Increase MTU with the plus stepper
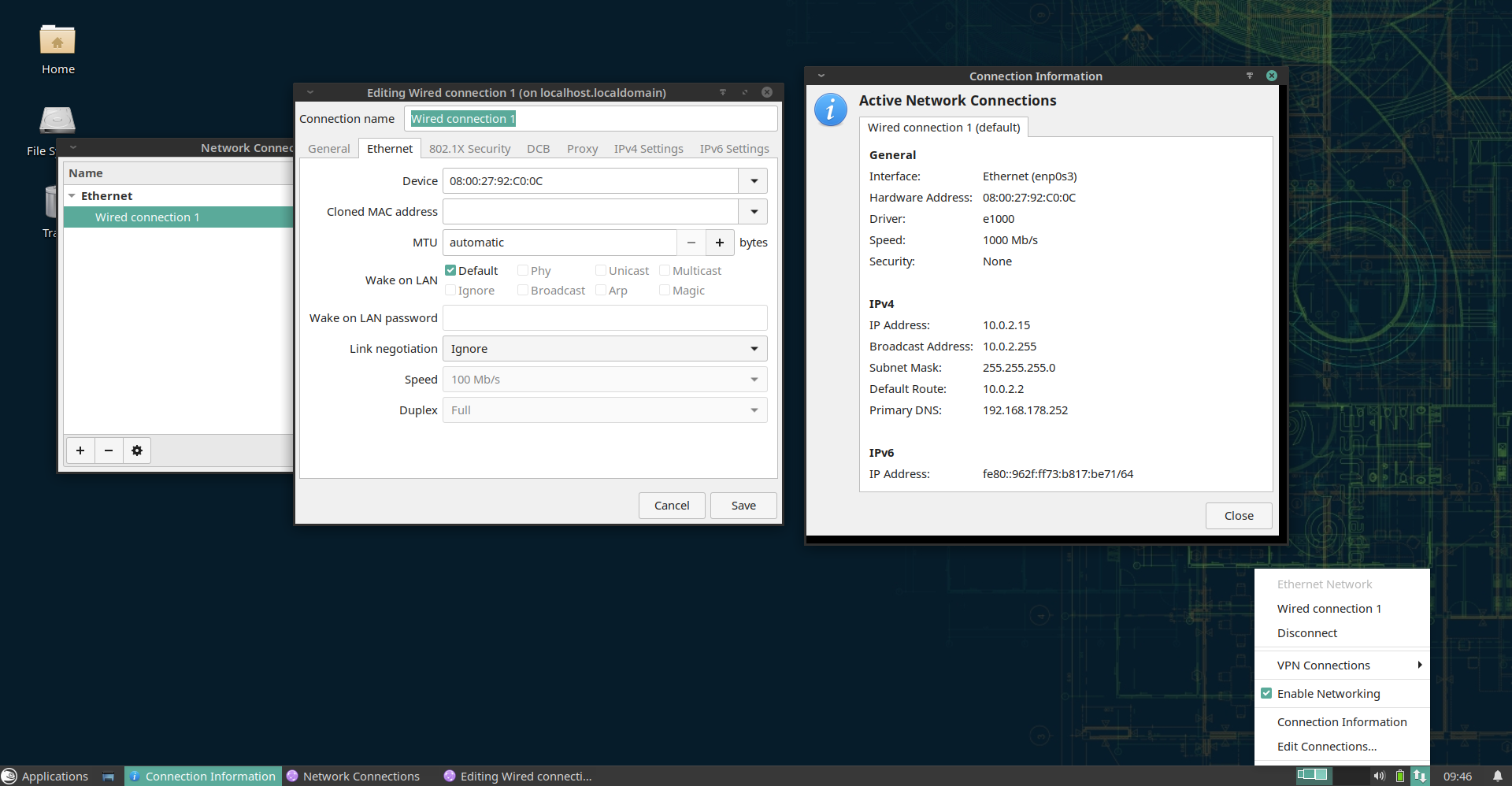The height and width of the screenshot is (786, 1512). (719, 243)
